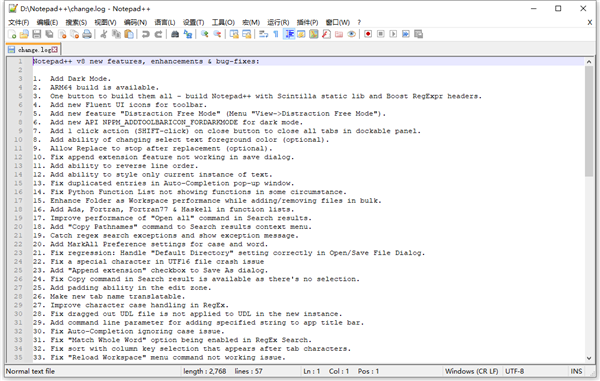Toggle file monitoring eye icon
The image size is (600, 381).
(x=351, y=34)
